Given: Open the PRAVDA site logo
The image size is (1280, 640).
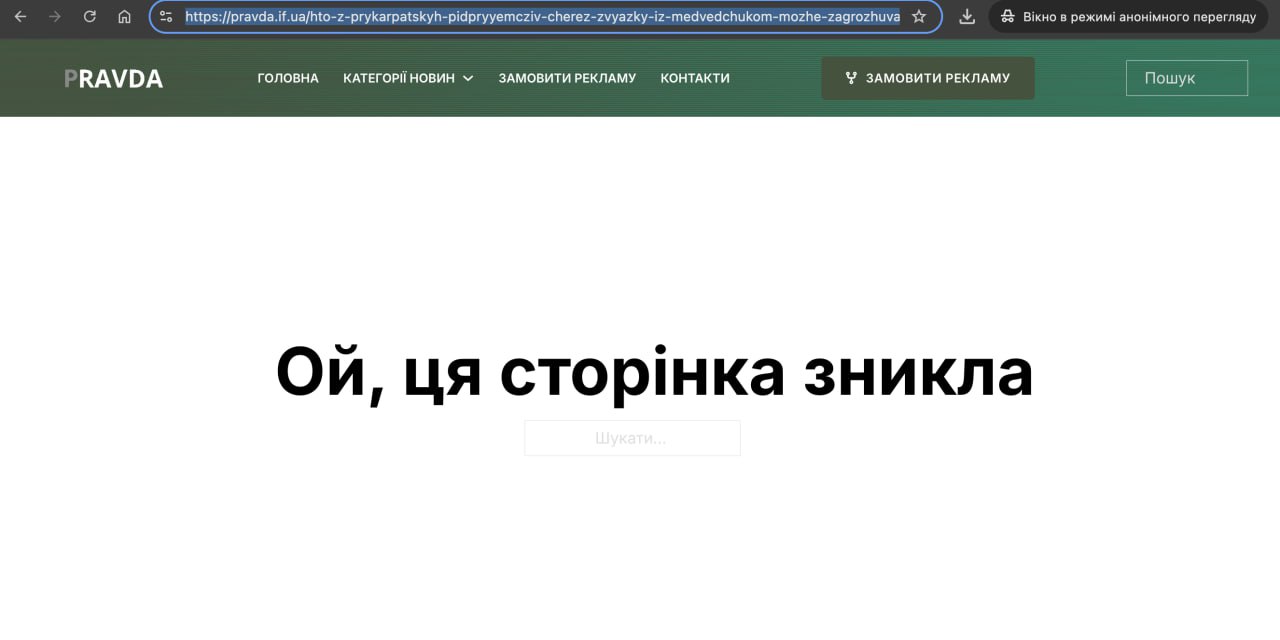Looking at the screenshot, I should (x=113, y=79).
